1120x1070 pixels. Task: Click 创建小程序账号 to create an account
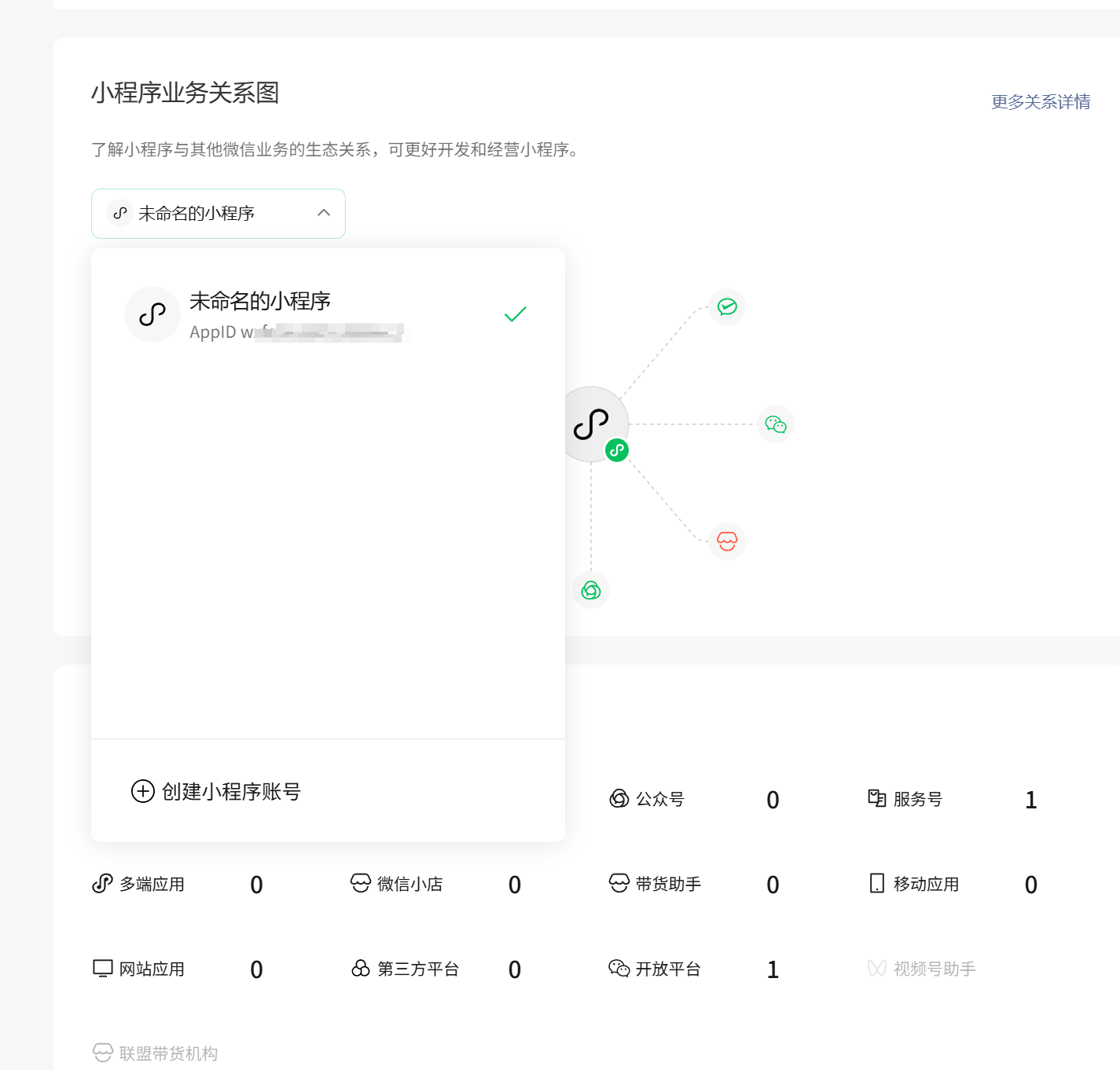216,791
